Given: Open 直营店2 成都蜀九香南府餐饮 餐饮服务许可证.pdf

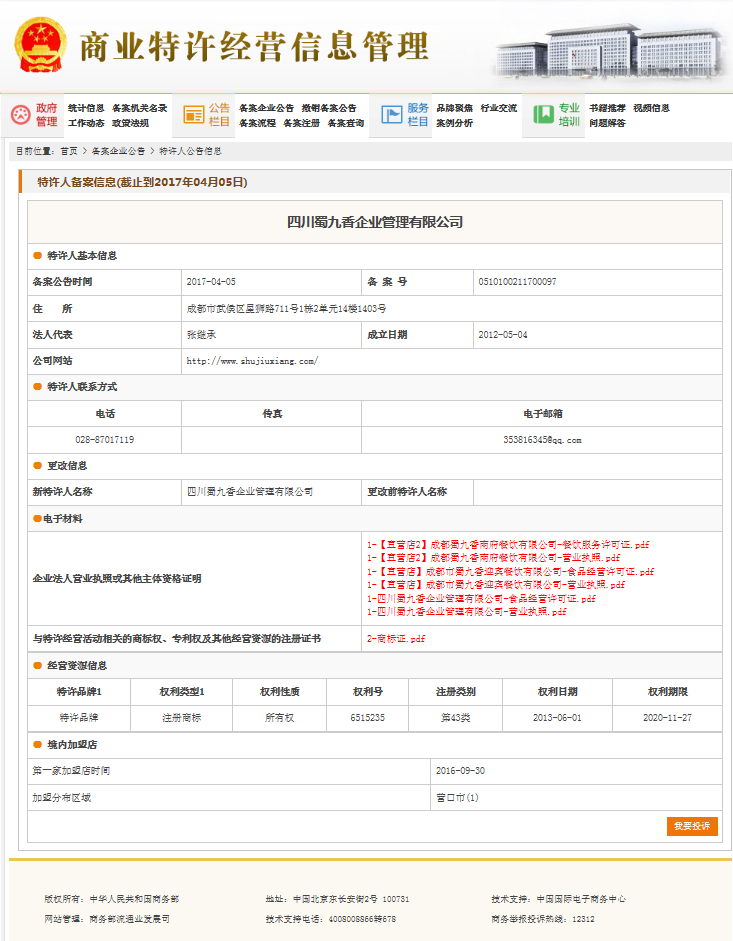Looking at the screenshot, I should 508,545.
